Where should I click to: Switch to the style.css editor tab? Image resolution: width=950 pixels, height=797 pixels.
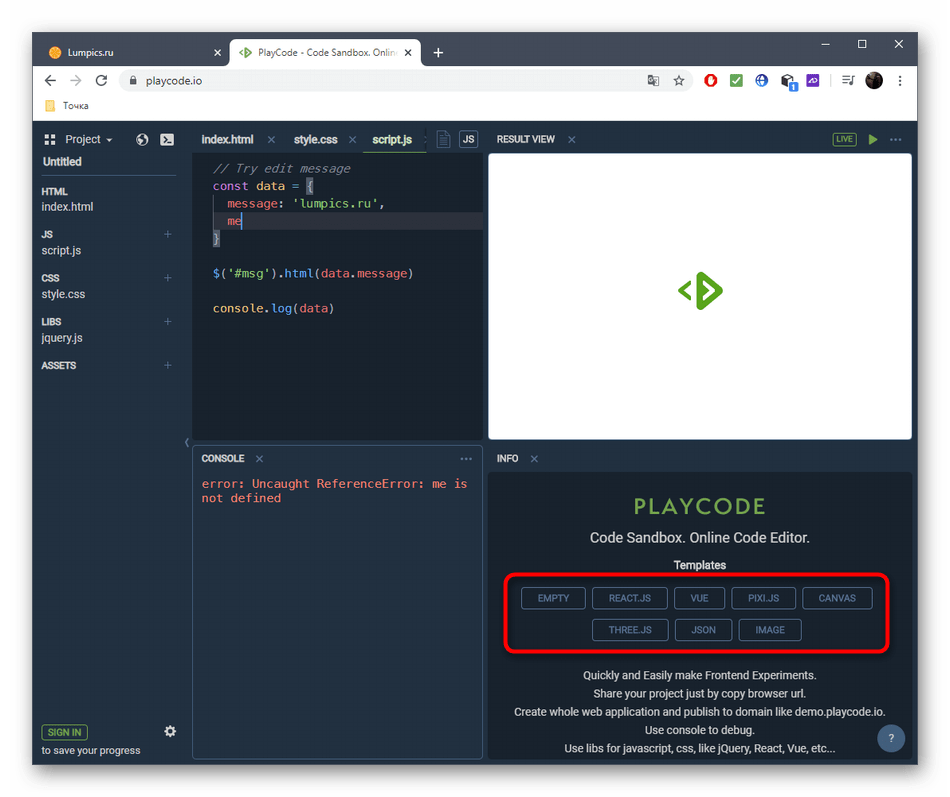tap(315, 140)
